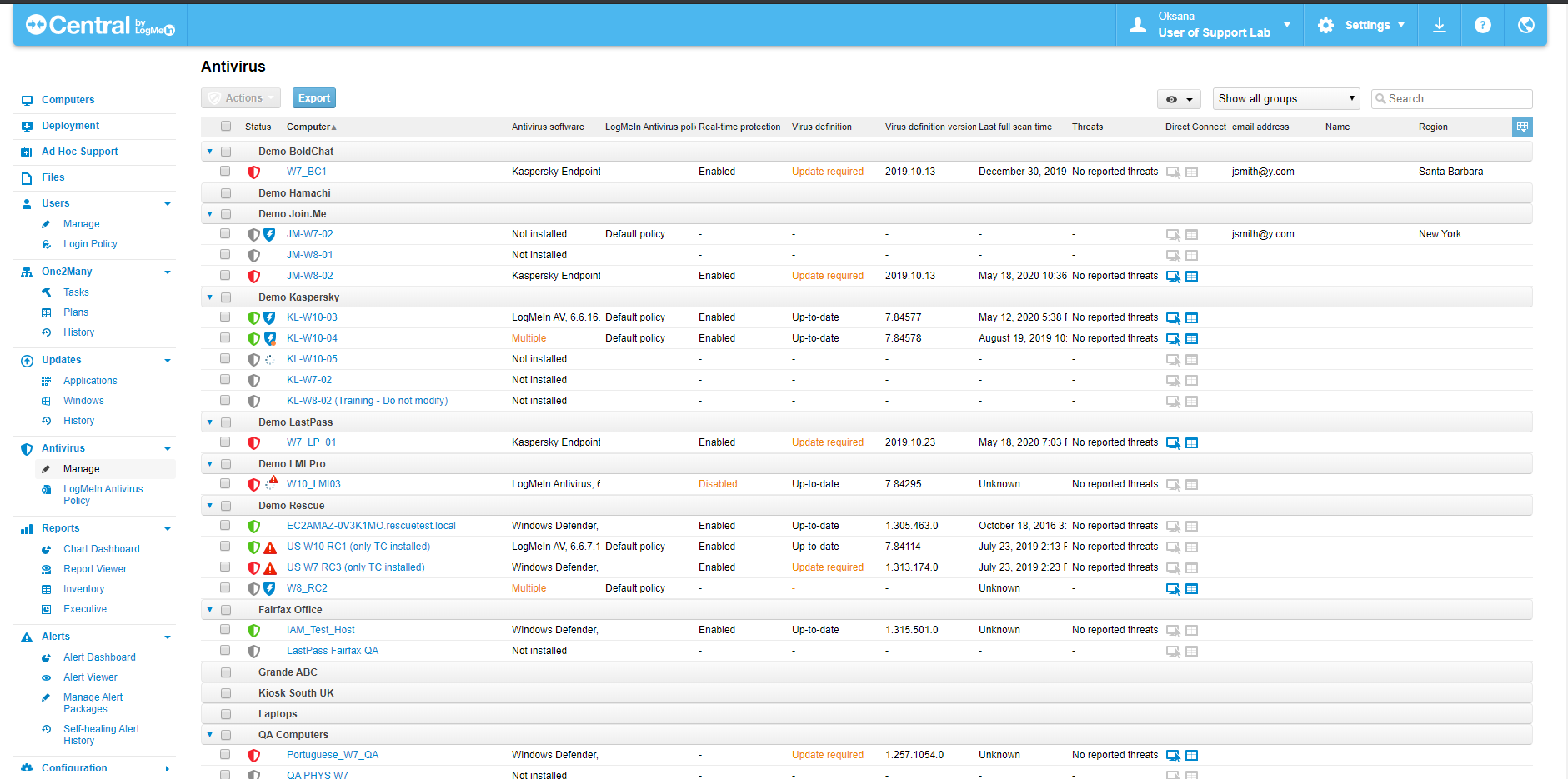Image resolution: width=1568 pixels, height=779 pixels.
Task: Open the EC2AMAZ-0V3K1MO.rescuetest.local link
Action: click(x=371, y=526)
